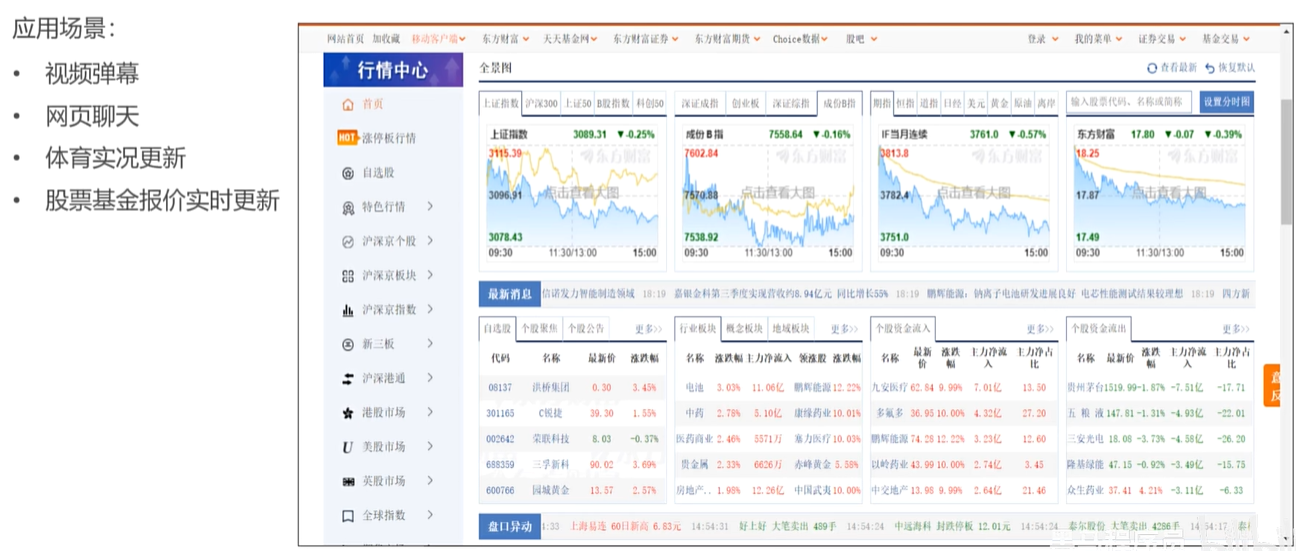Image resolution: width=1296 pixels, height=551 pixels.
Task: Expand the 新三板 submenu arrow
Action: (430, 343)
